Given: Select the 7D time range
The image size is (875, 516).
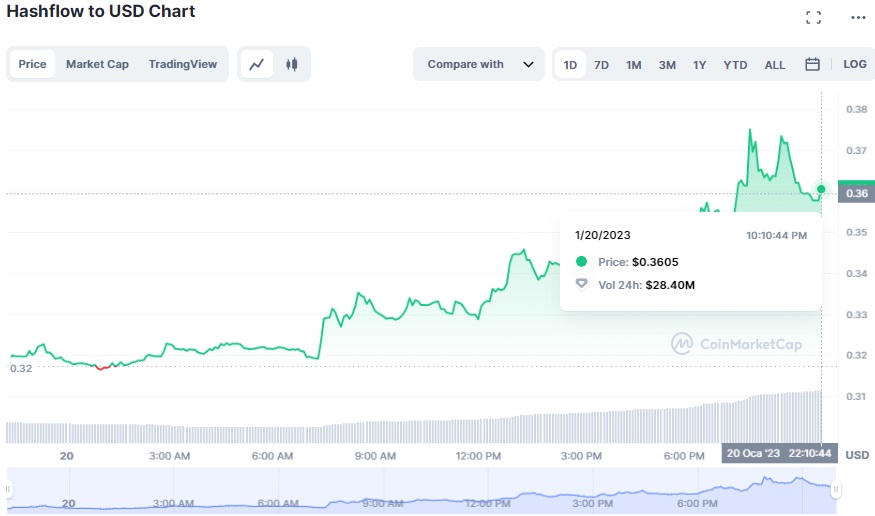Looking at the screenshot, I should (x=601, y=65).
